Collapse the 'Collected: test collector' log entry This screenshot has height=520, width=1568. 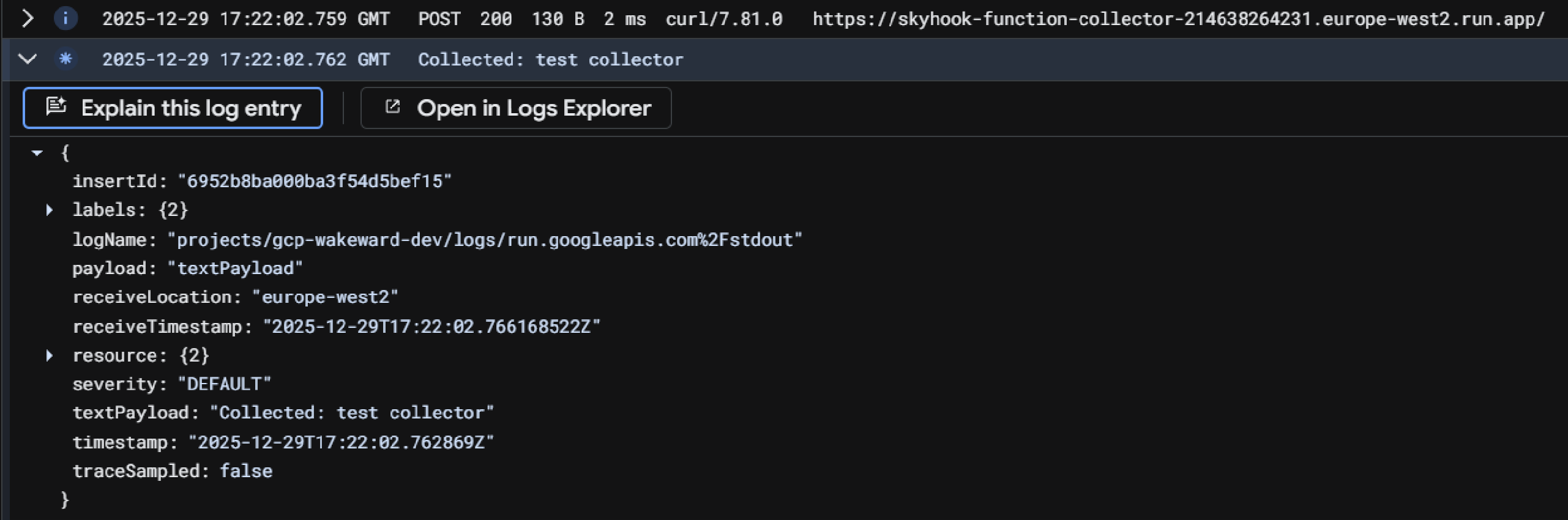point(28,59)
